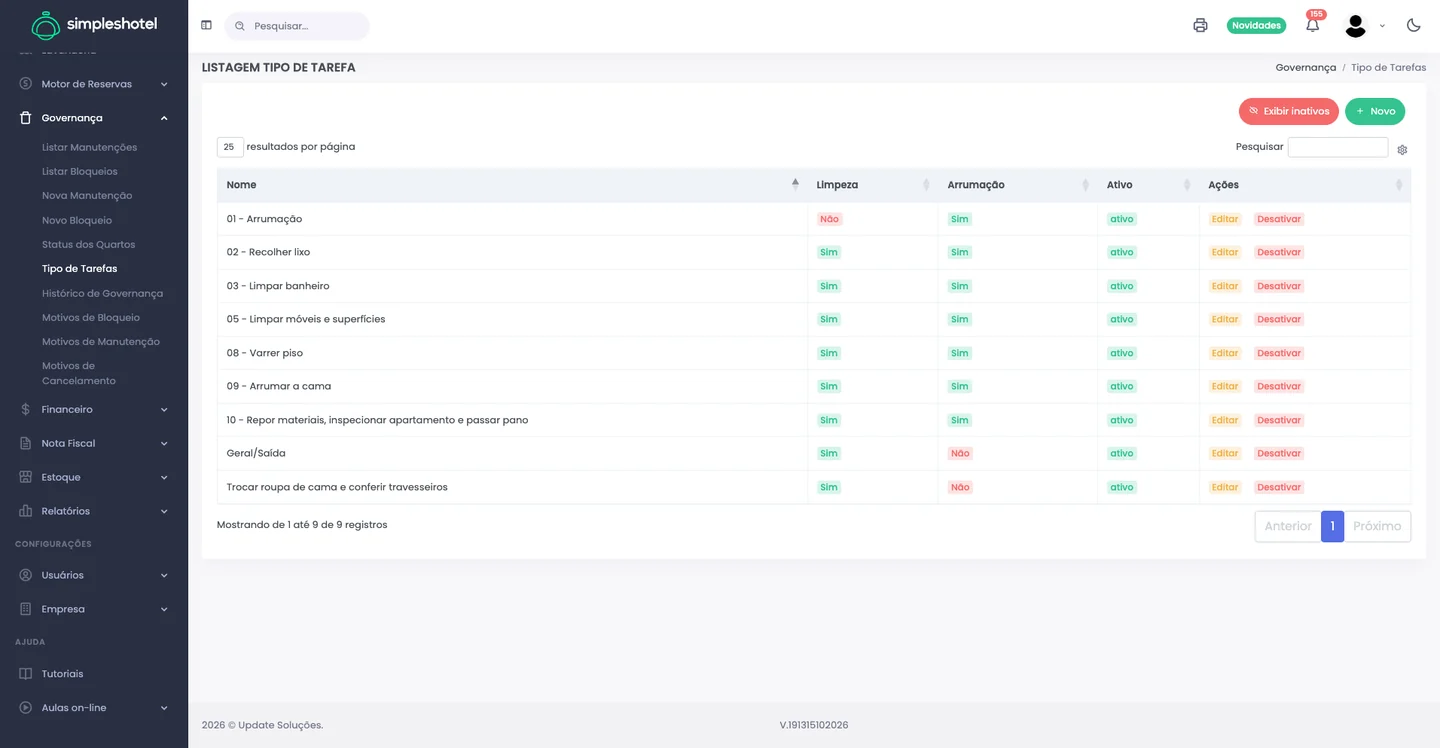Expand the Financeiro menu chevron

[x=164, y=409]
